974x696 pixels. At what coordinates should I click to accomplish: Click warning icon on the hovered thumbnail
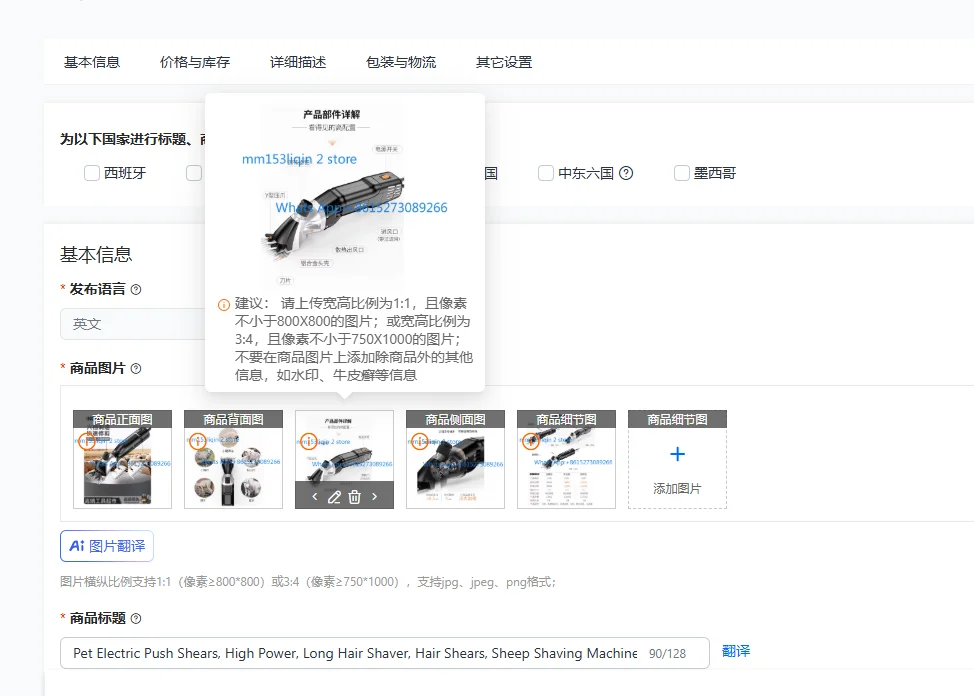click(x=309, y=442)
